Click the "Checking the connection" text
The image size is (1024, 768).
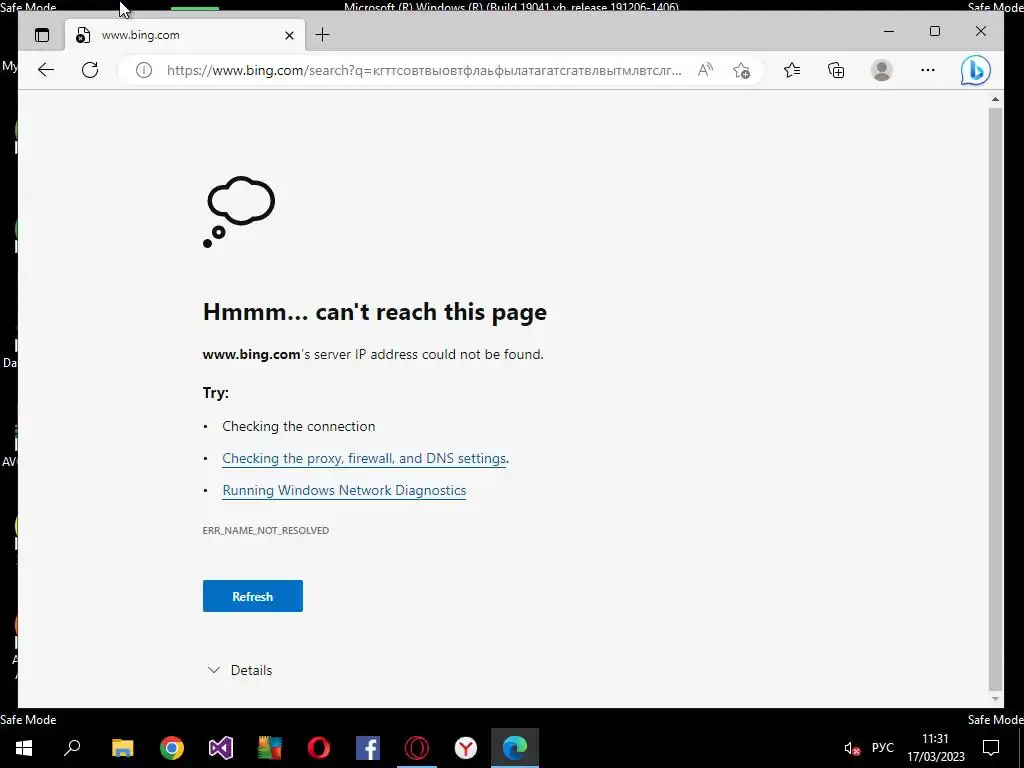click(298, 426)
